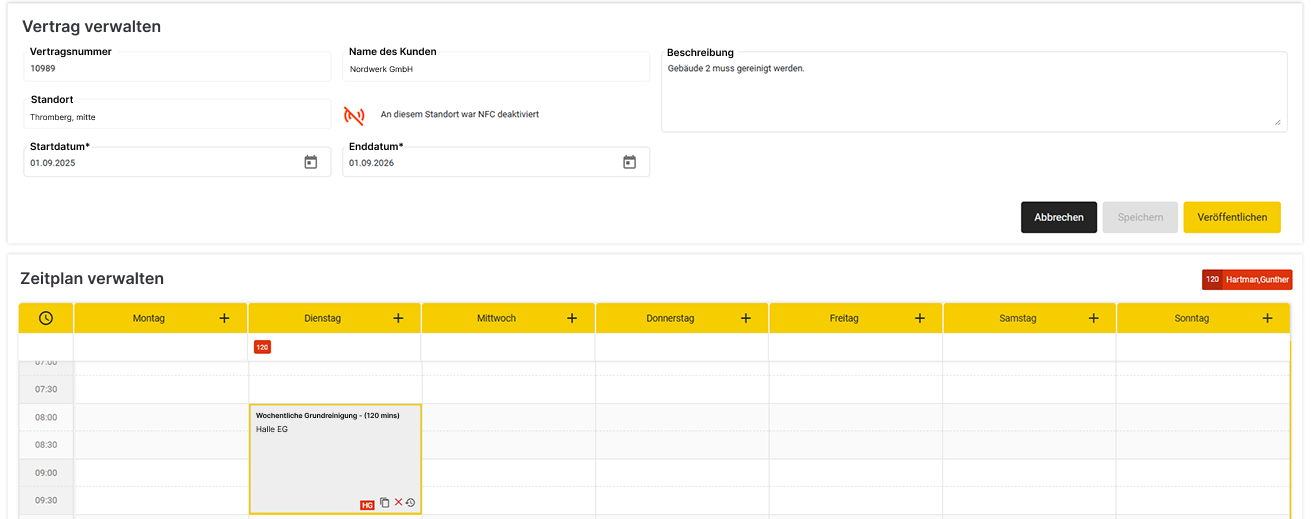Copy the Wochentliche Grundreinigung task
The height and width of the screenshot is (519, 1312).
click(385, 503)
